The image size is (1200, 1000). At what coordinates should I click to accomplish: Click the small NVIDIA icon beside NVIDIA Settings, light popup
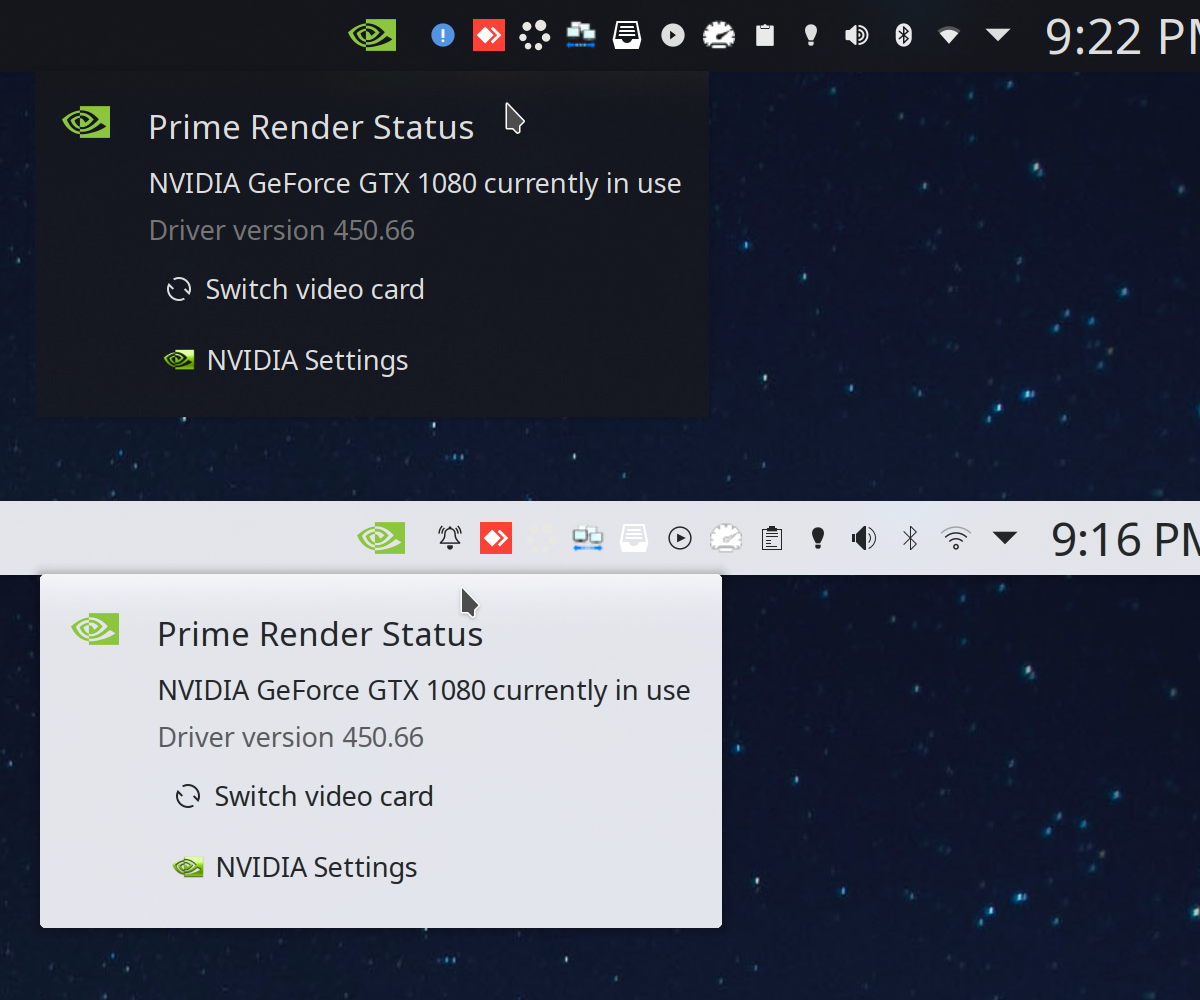click(x=188, y=867)
